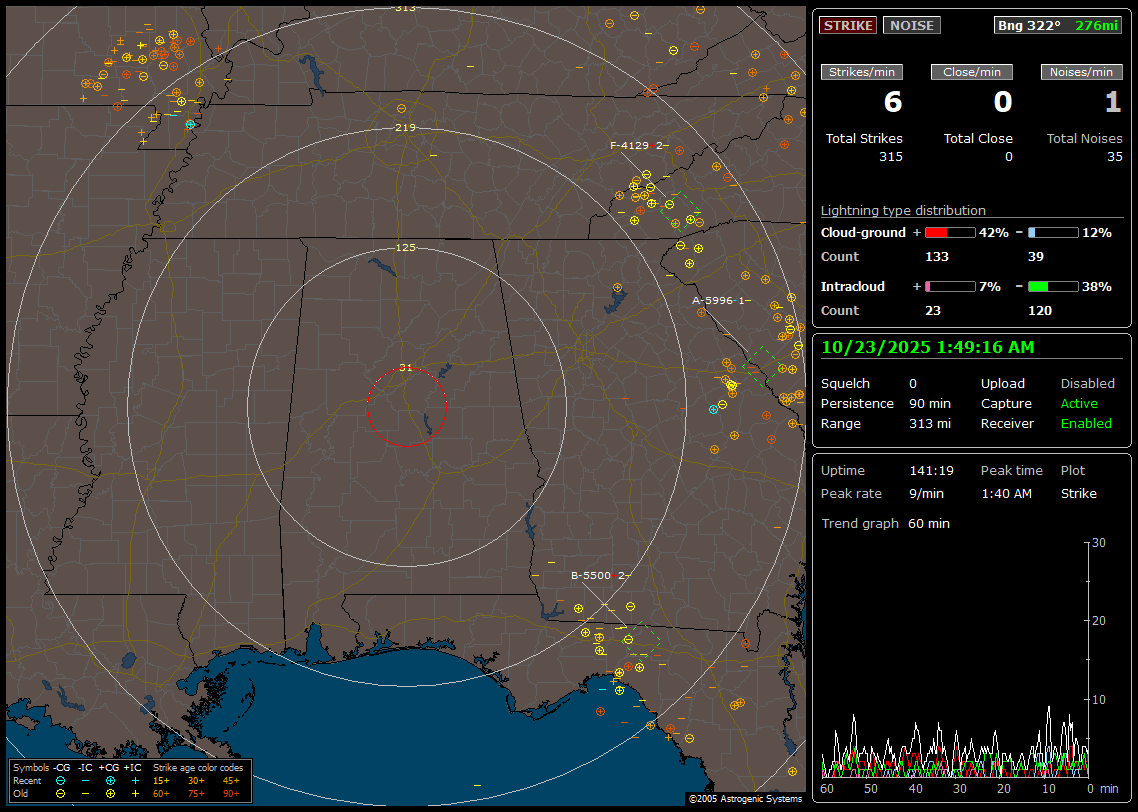
Task: Toggle the NOISE display mode
Action: point(911,25)
